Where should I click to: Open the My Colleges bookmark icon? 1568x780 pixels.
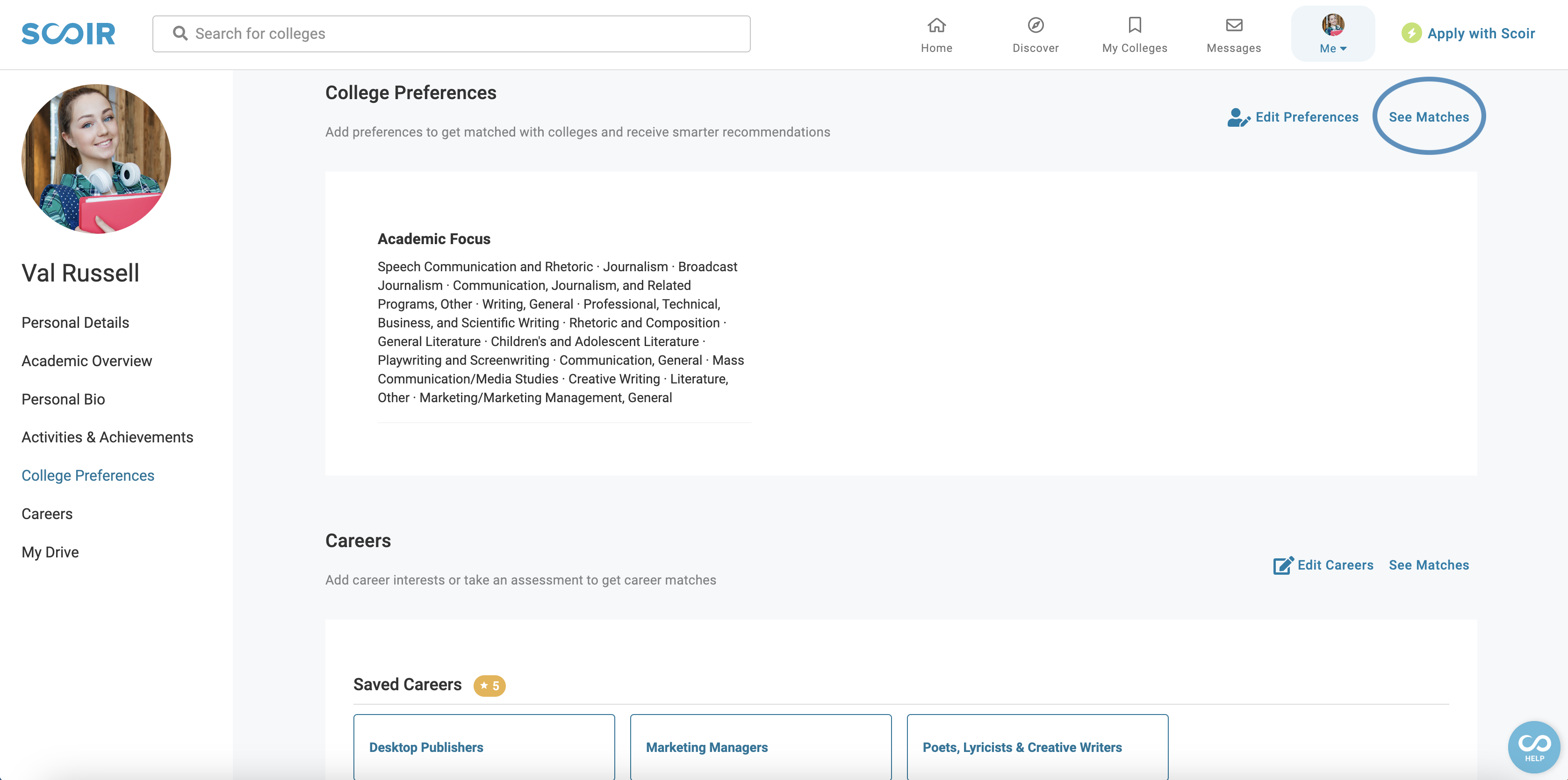pos(1135,25)
